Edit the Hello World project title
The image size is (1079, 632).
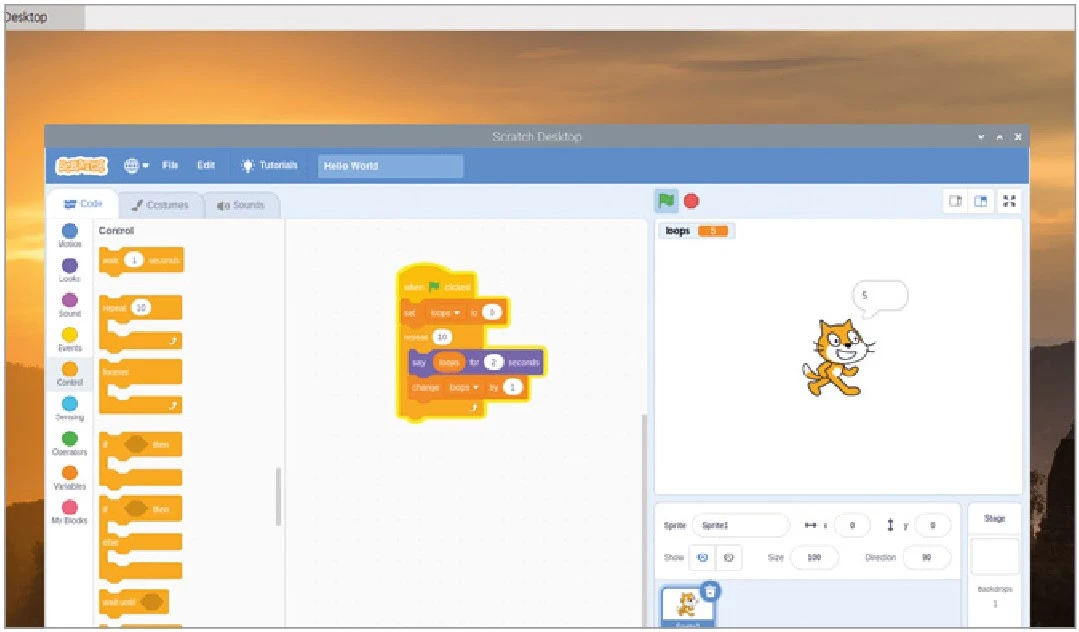point(390,166)
